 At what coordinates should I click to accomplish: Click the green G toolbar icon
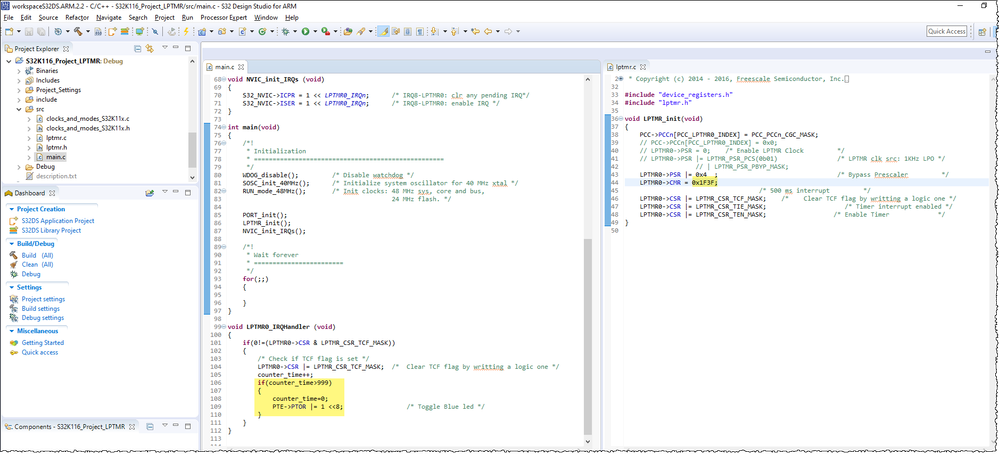[262, 31]
